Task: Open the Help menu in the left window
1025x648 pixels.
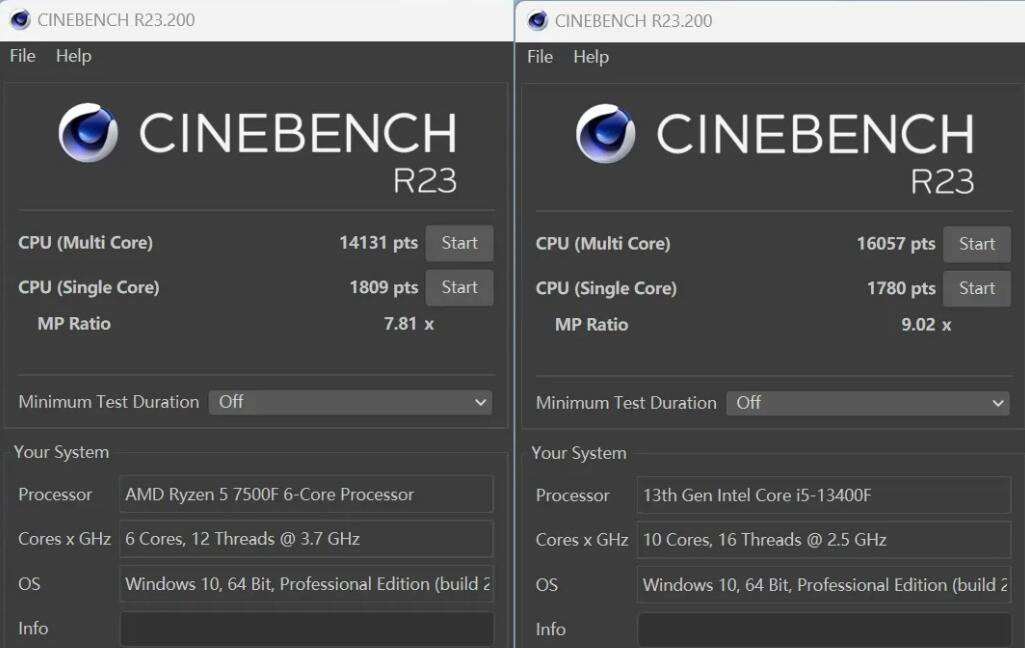Action: pyautogui.click(x=73, y=56)
